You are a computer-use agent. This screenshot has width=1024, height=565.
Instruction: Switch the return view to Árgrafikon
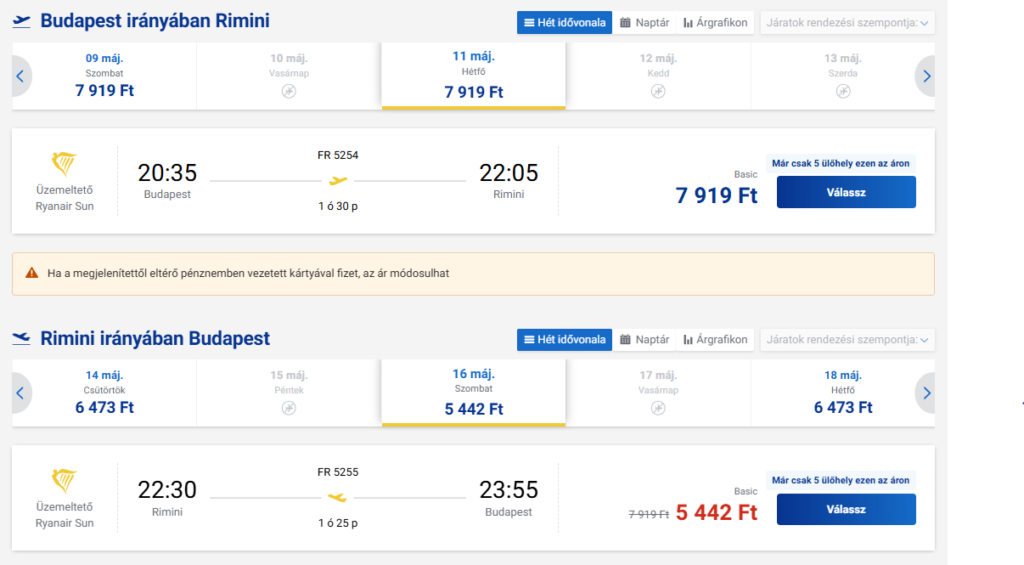click(x=715, y=339)
